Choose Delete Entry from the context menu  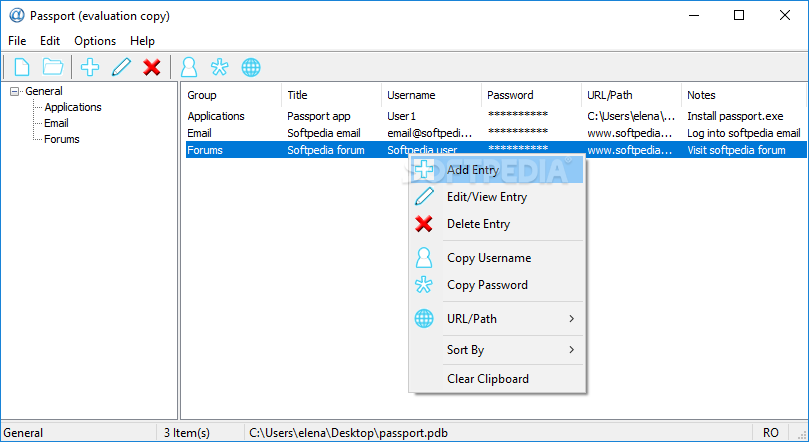click(497, 224)
